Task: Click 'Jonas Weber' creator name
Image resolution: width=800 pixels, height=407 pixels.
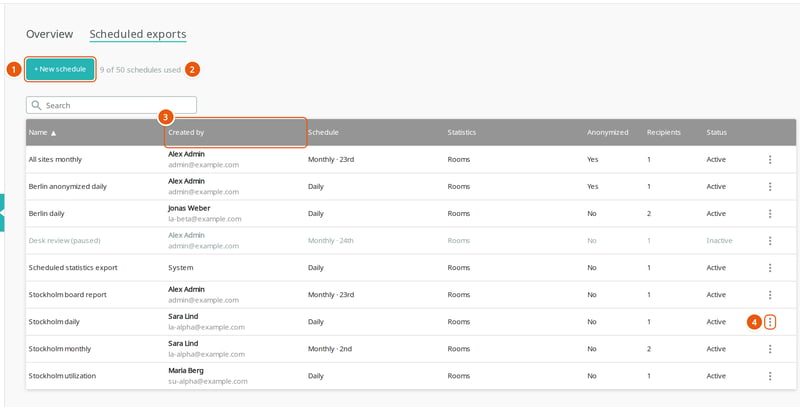Action: [x=189, y=208]
